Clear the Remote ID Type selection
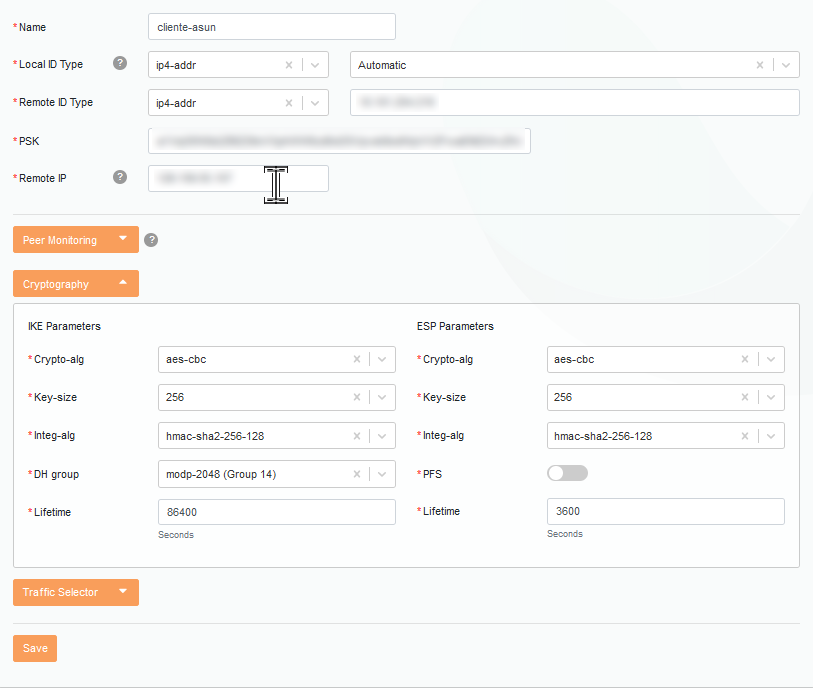 click(289, 103)
